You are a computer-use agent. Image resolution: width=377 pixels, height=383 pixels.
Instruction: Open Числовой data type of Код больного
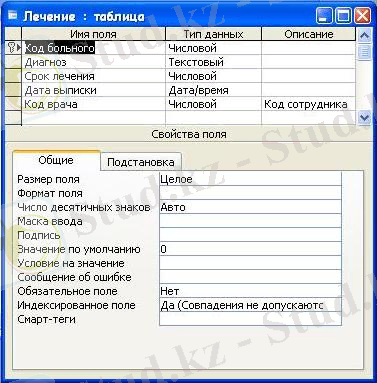[213, 48]
